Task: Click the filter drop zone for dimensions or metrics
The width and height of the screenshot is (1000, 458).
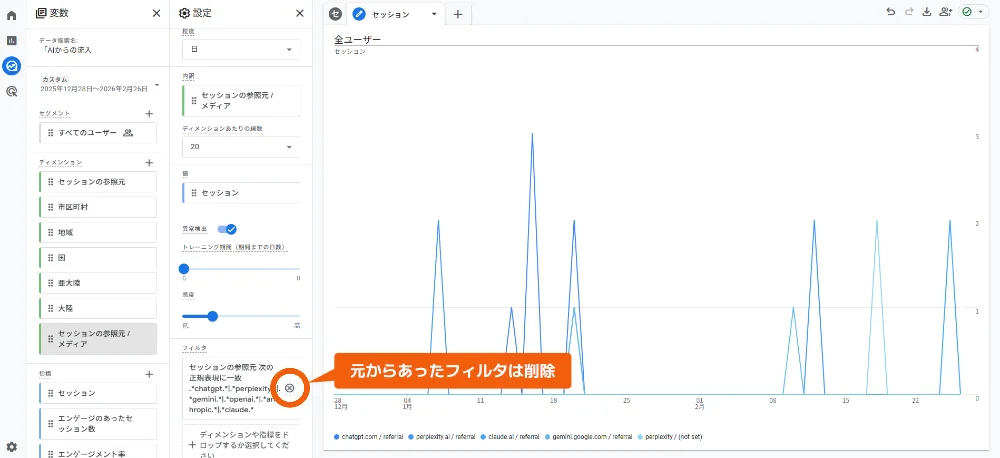Action: tap(241, 442)
